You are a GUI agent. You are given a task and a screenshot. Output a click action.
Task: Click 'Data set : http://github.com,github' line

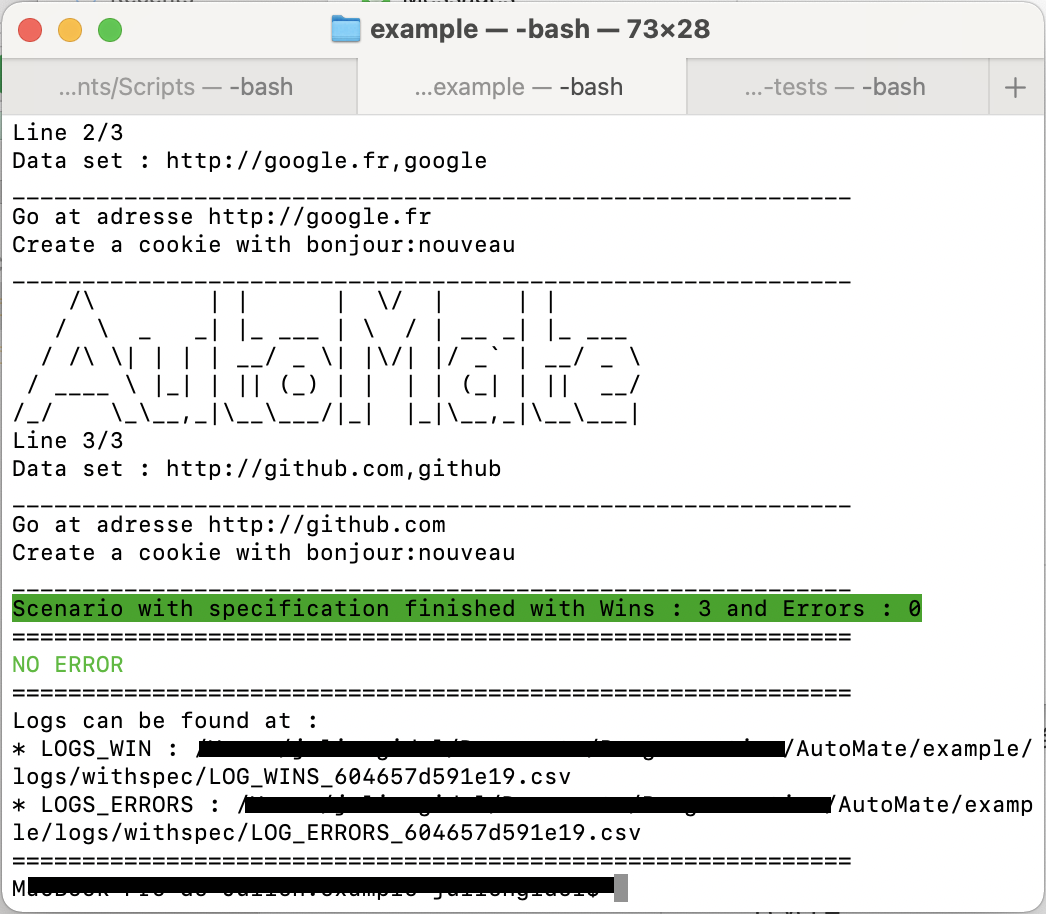(x=257, y=469)
